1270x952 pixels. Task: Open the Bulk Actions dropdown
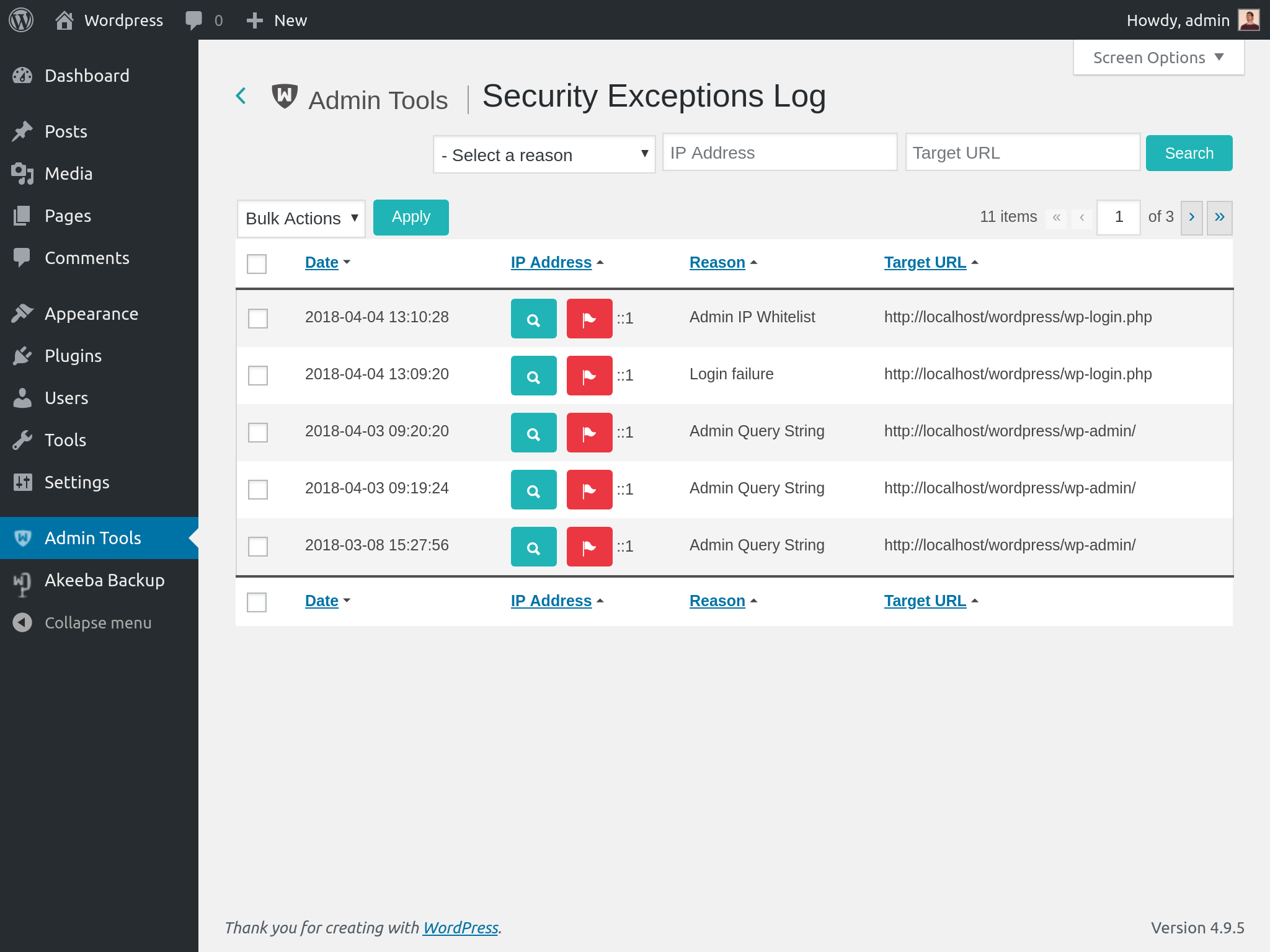click(301, 218)
